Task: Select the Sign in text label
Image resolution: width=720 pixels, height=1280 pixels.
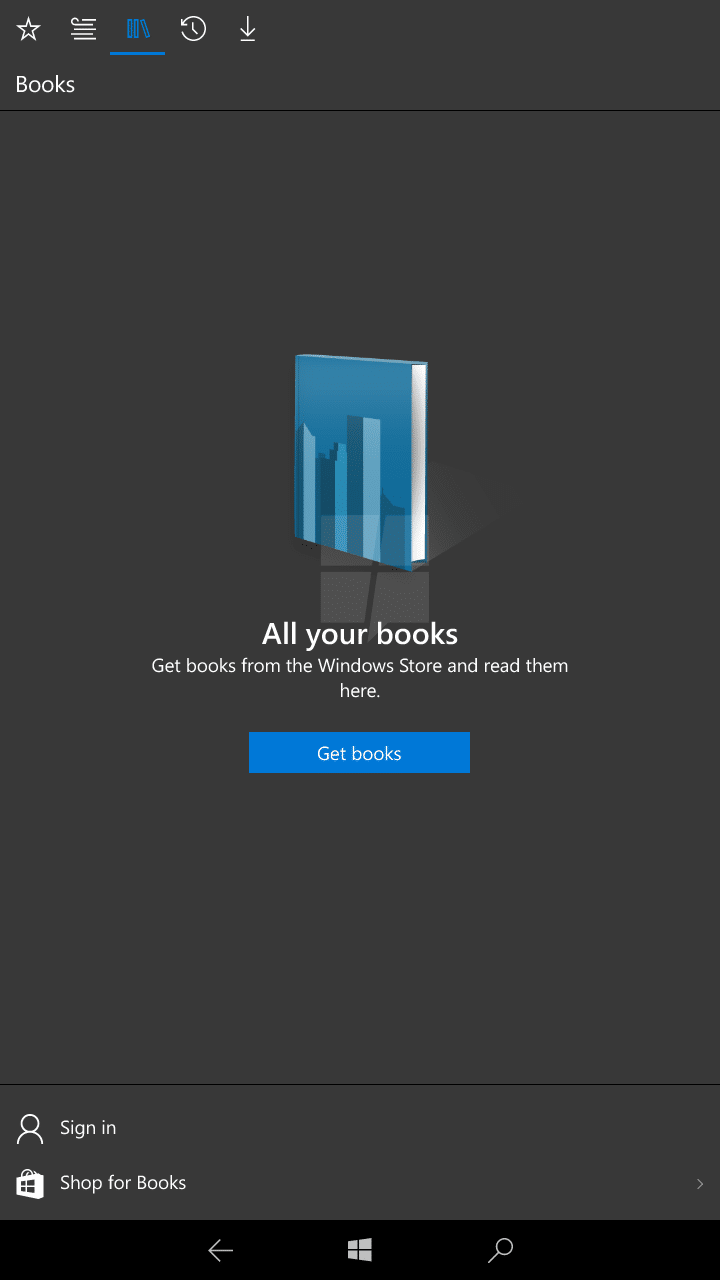Action: pyautogui.click(x=88, y=1128)
